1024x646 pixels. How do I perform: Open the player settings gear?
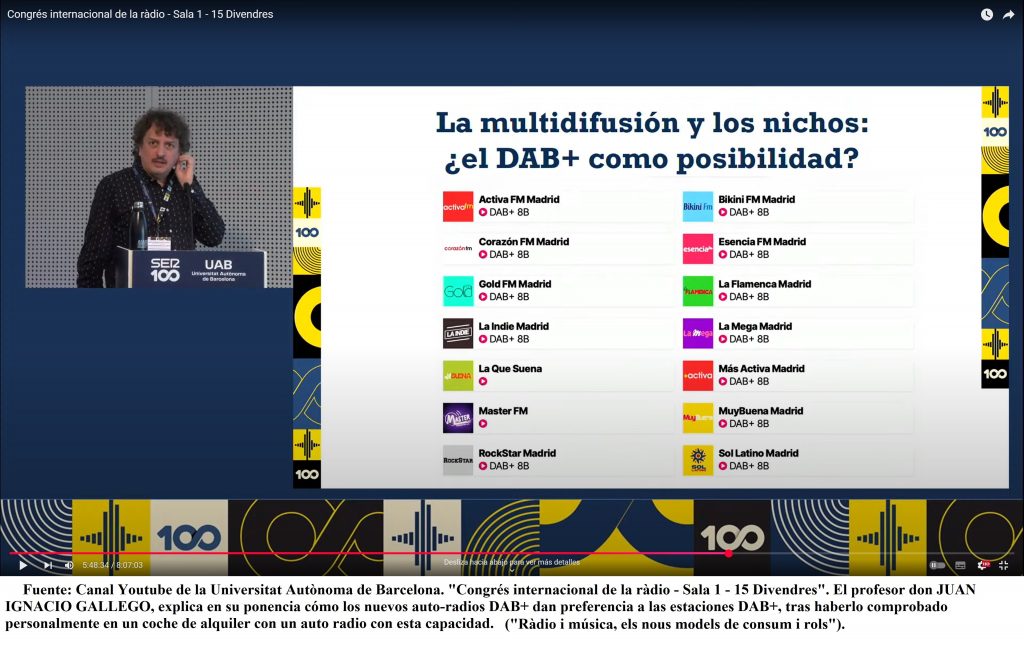point(983,565)
